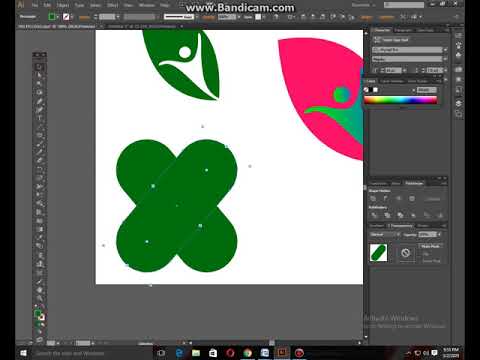480x360 pixels.
Task: Switch to the Color Guide tab
Action: click(392, 81)
